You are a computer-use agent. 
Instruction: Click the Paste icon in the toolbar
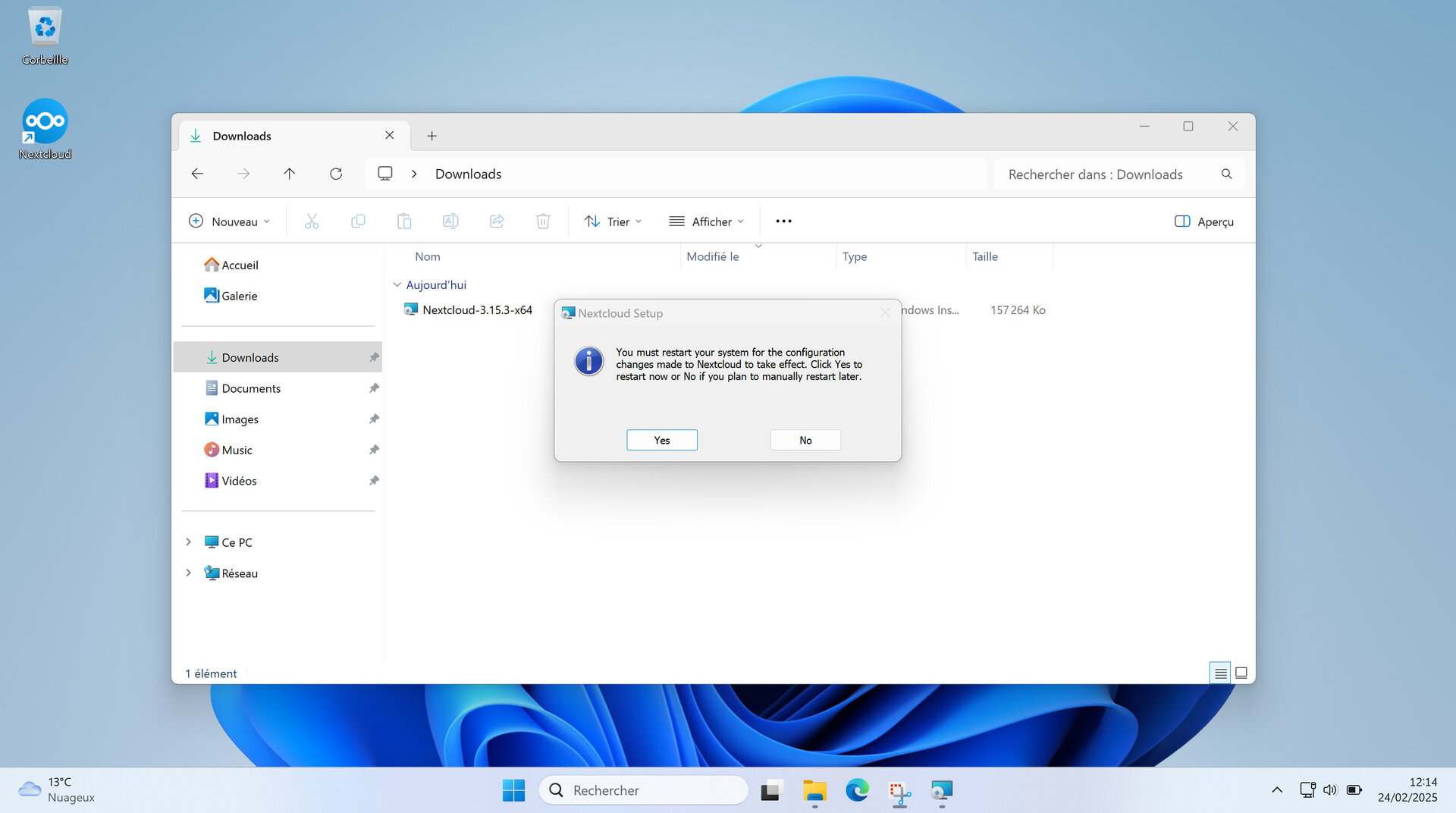tap(404, 221)
